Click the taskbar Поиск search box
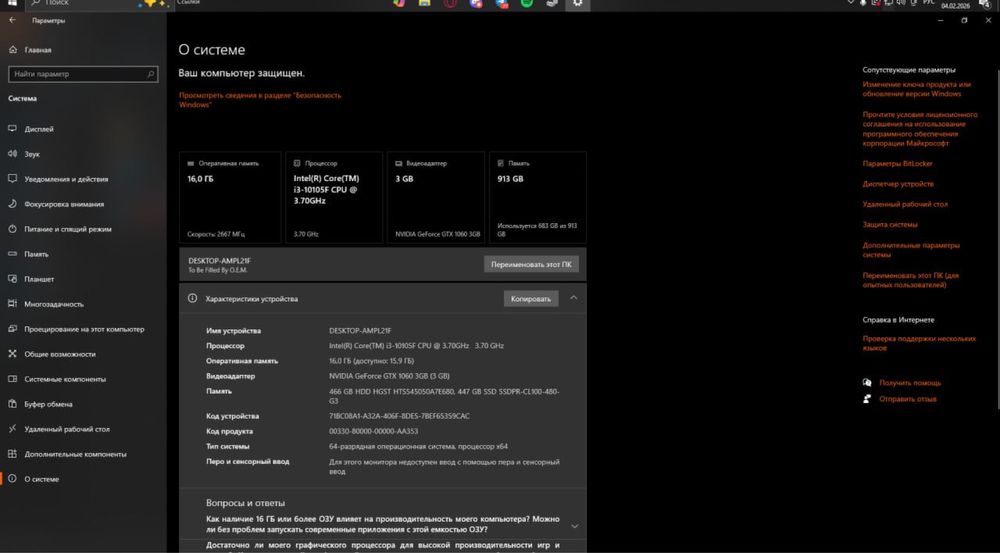The width and height of the screenshot is (1000, 553). 99,3
